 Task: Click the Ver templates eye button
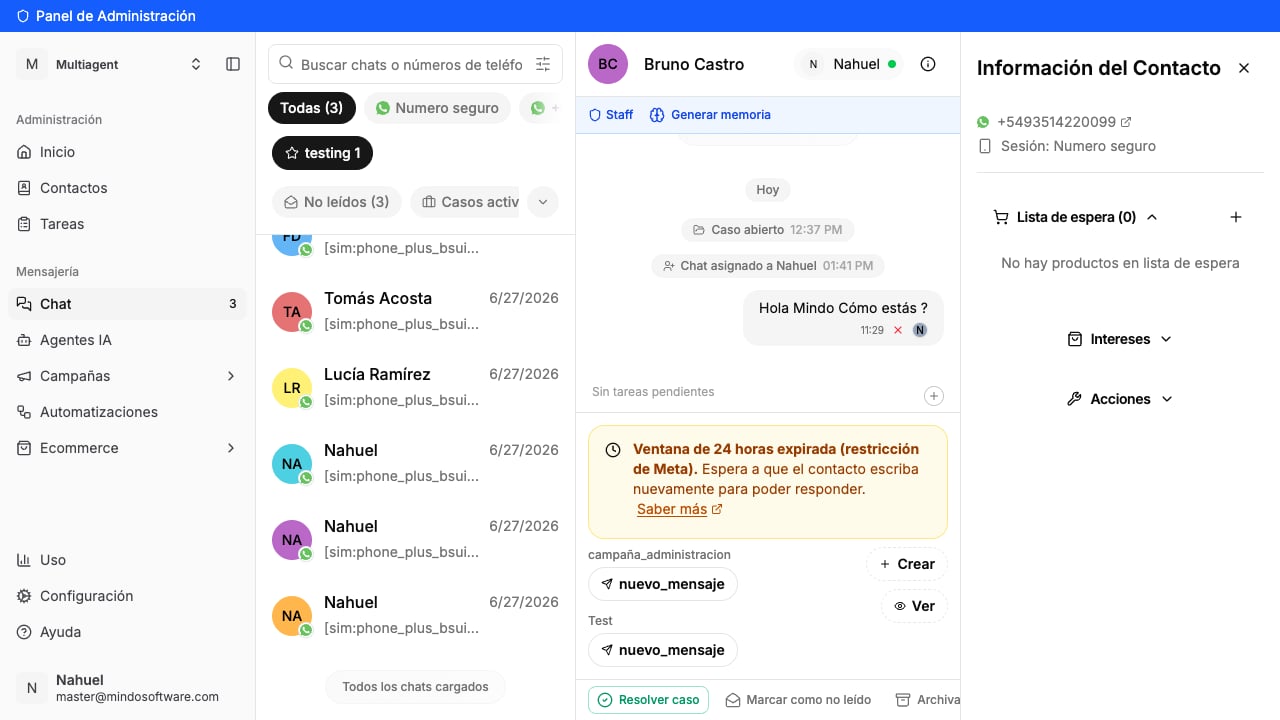pos(914,606)
